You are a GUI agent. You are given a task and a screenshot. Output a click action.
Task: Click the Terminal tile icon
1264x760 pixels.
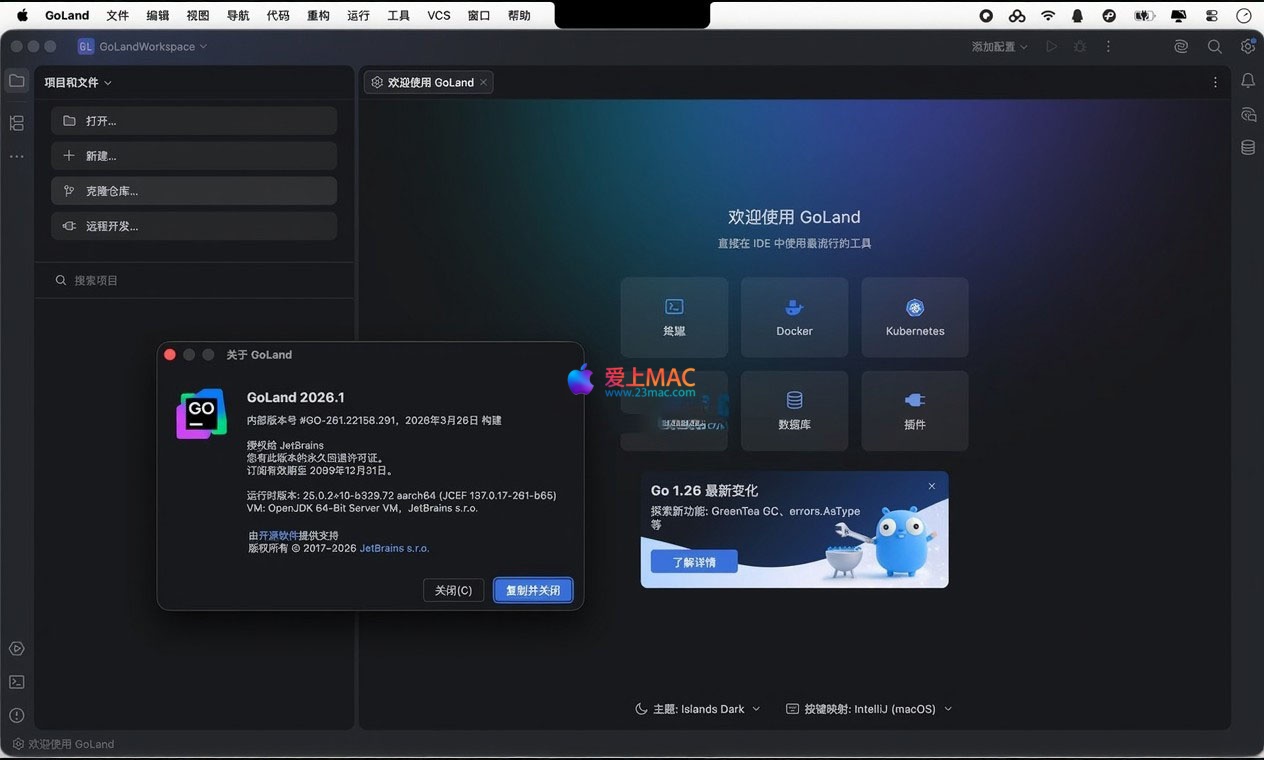(674, 307)
